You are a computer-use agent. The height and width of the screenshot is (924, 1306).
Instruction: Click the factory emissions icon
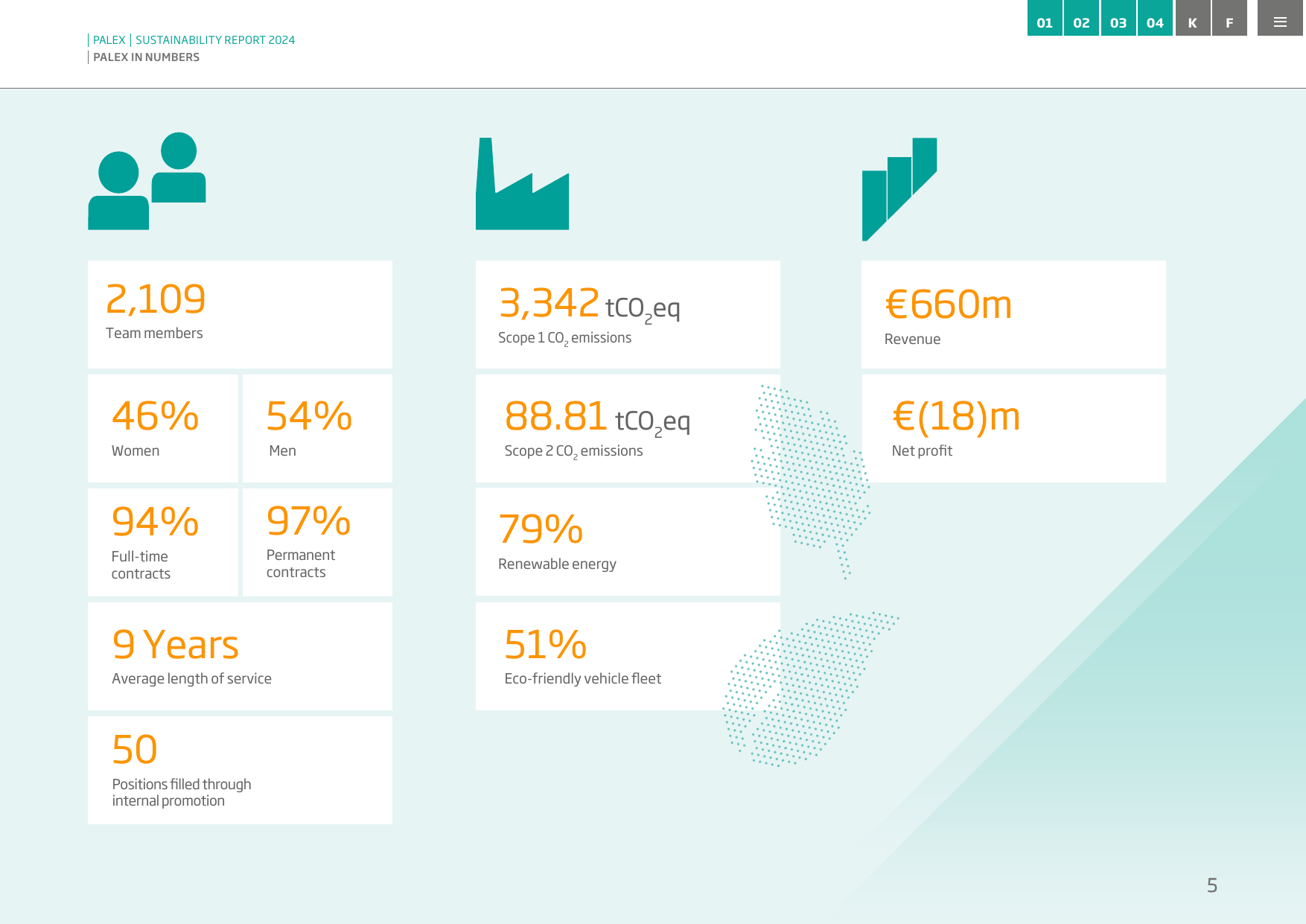522,183
